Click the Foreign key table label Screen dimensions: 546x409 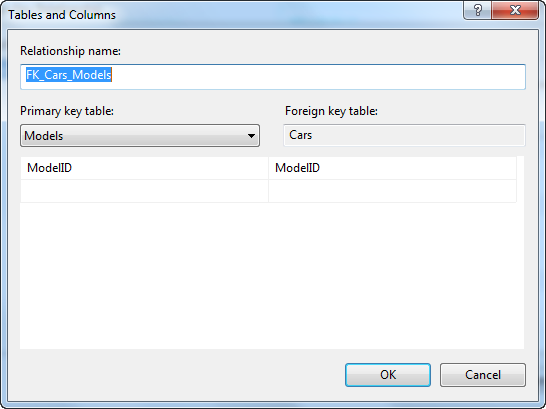pyautogui.click(x=331, y=111)
